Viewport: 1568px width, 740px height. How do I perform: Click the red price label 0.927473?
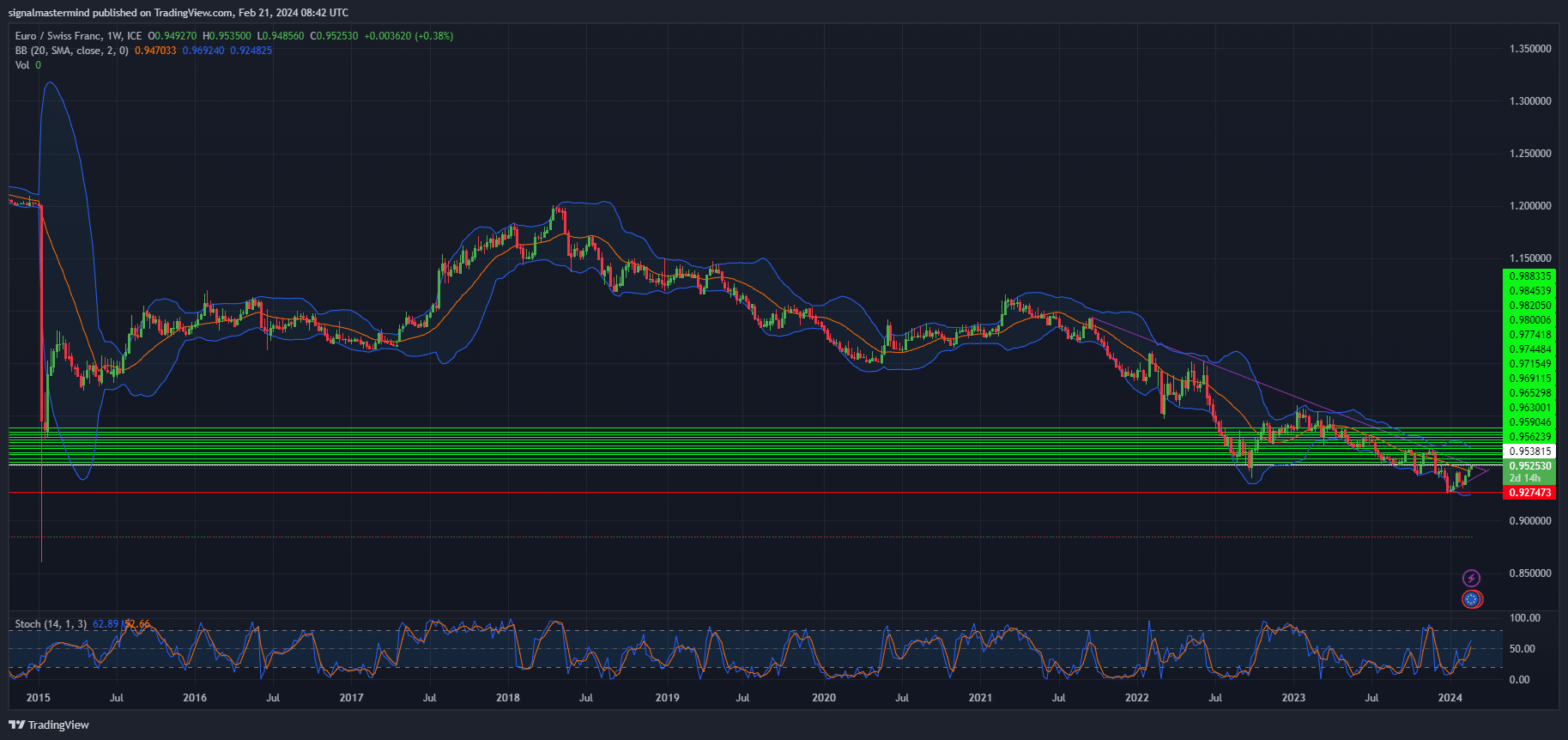(1529, 493)
